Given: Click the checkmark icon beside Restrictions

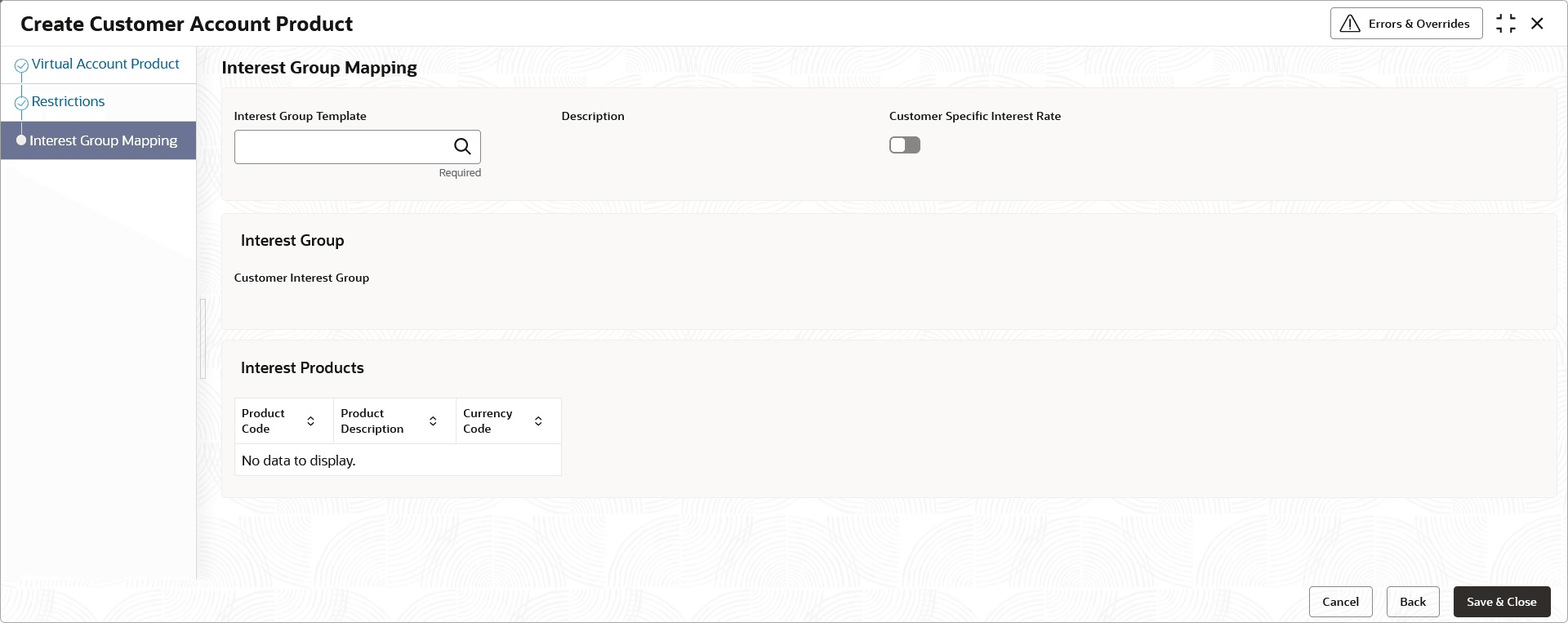Looking at the screenshot, I should click(22, 103).
